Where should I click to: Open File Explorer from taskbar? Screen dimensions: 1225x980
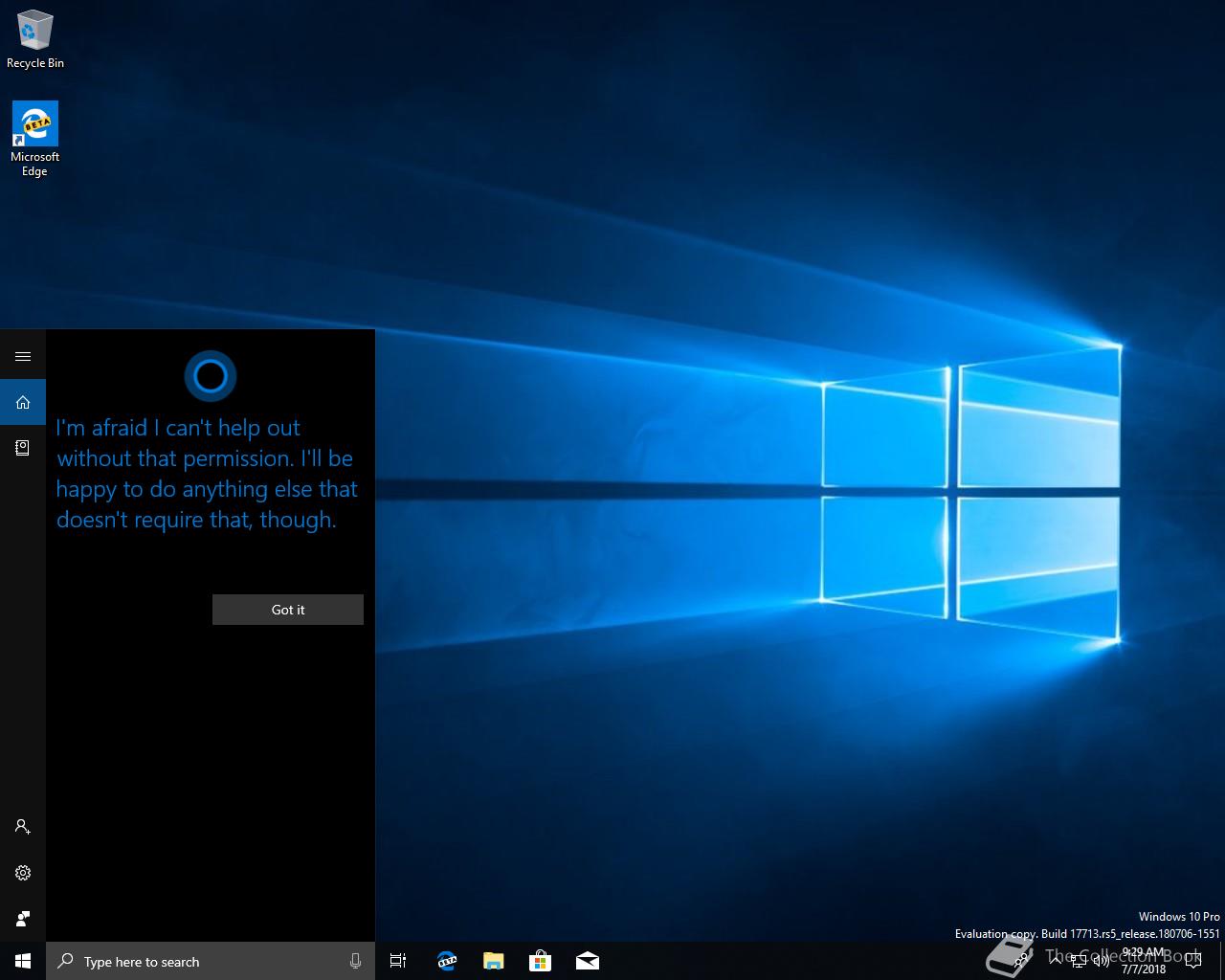[493, 961]
